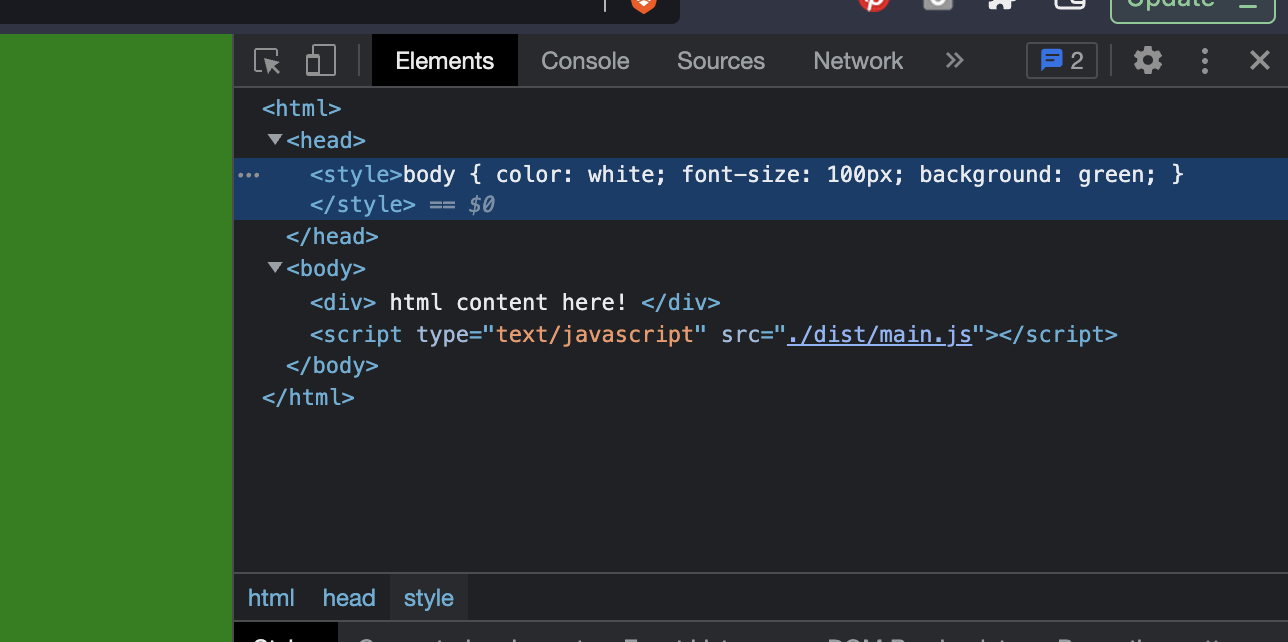Click the style breadcrumb

[429, 598]
